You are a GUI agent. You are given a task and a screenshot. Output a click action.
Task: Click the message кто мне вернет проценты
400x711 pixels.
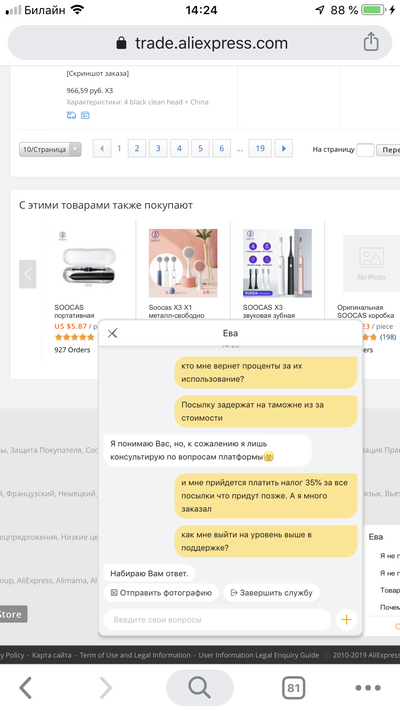point(266,372)
